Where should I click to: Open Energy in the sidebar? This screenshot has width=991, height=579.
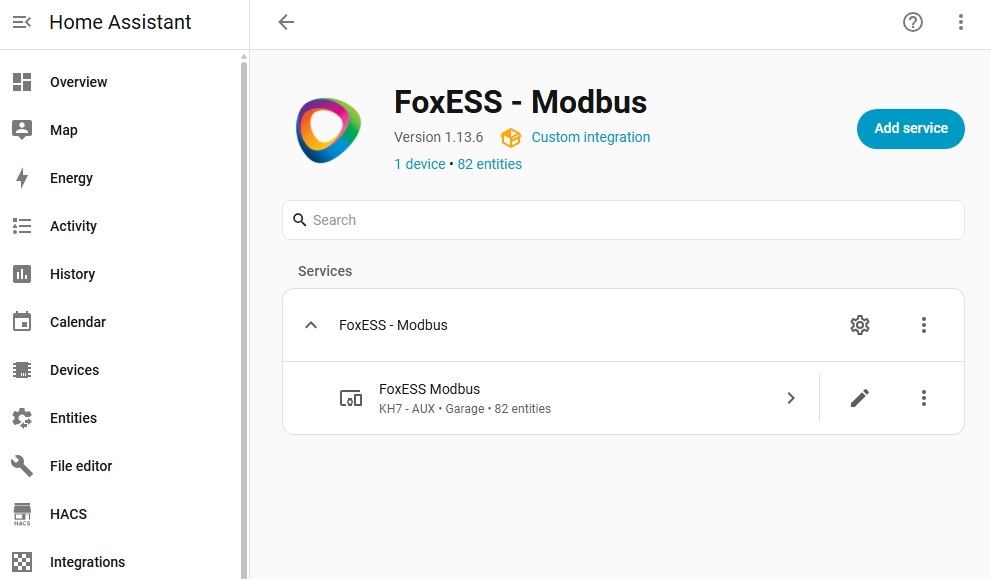click(x=120, y=178)
